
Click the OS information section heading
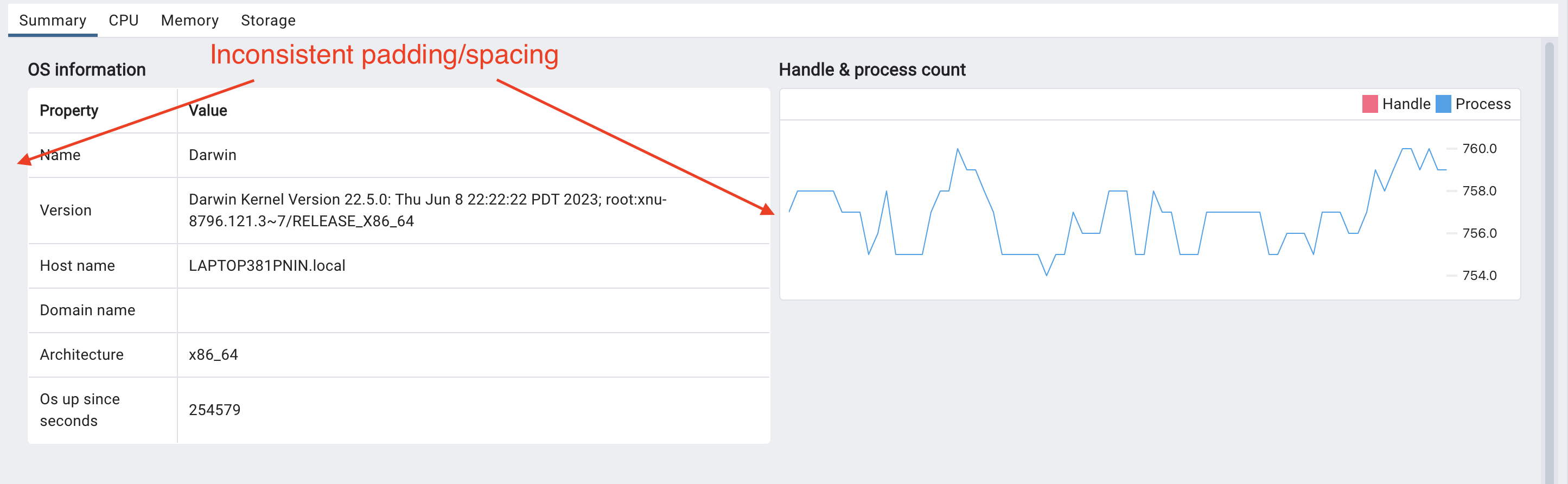[86, 70]
